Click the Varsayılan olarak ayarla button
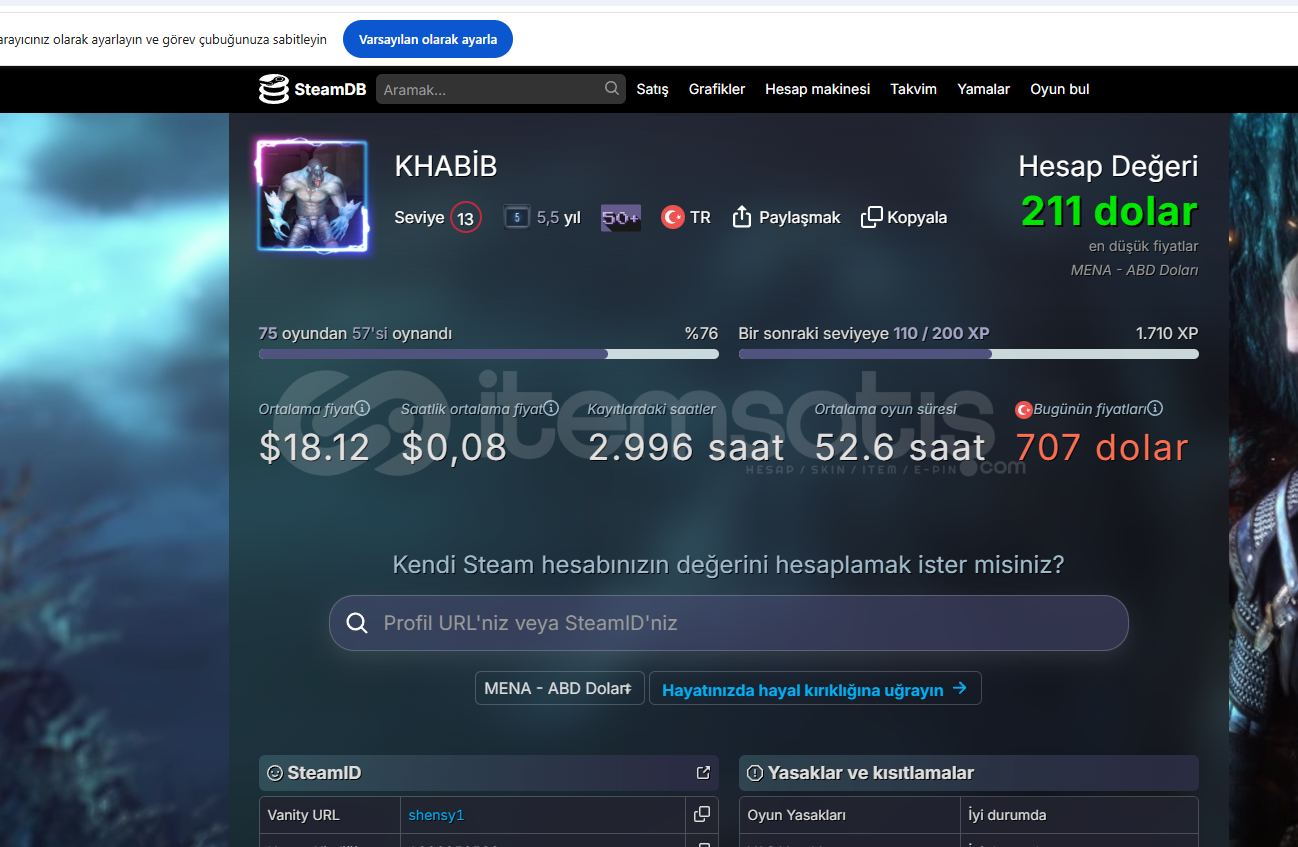 428,39
